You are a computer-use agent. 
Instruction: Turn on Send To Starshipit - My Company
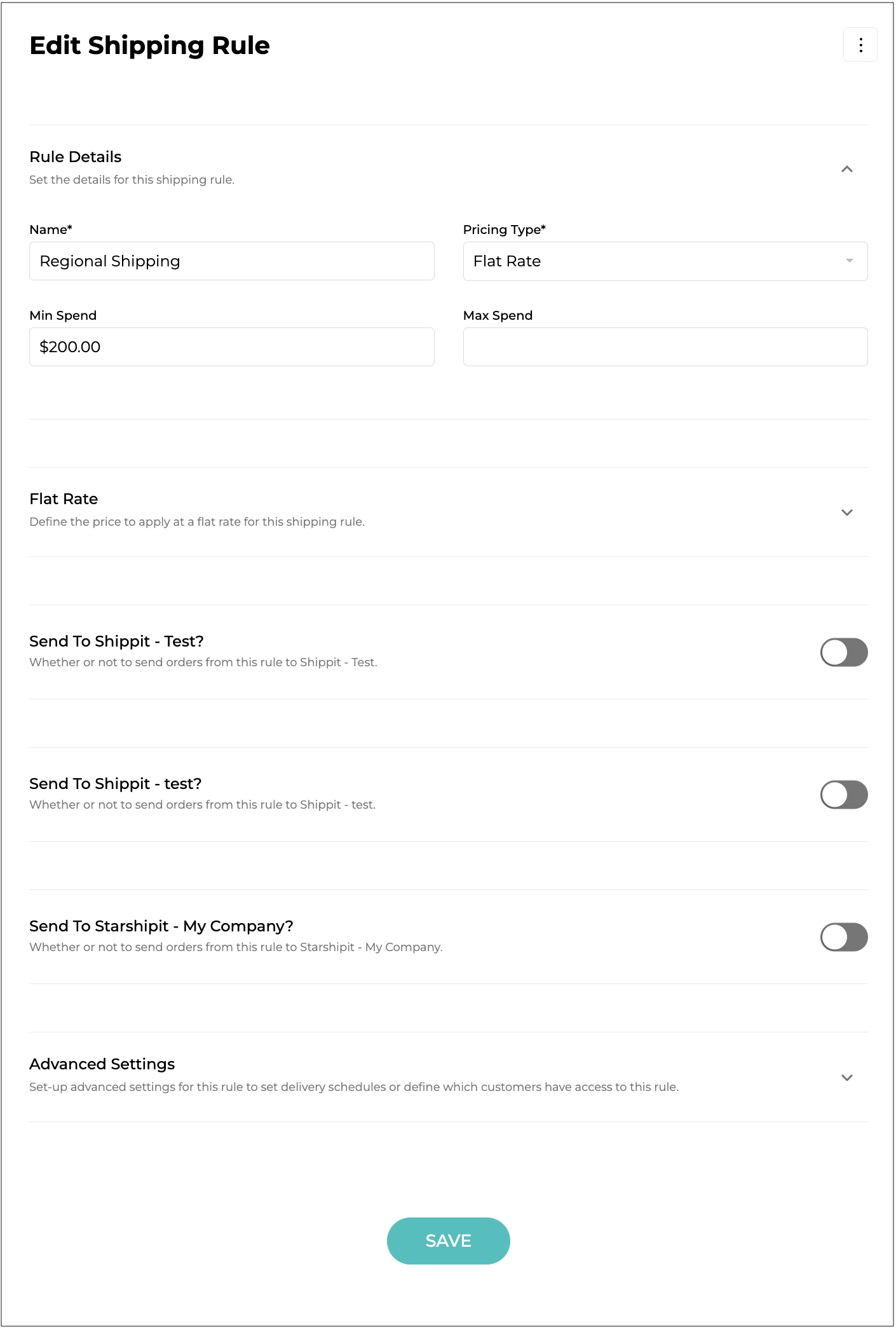click(844, 937)
